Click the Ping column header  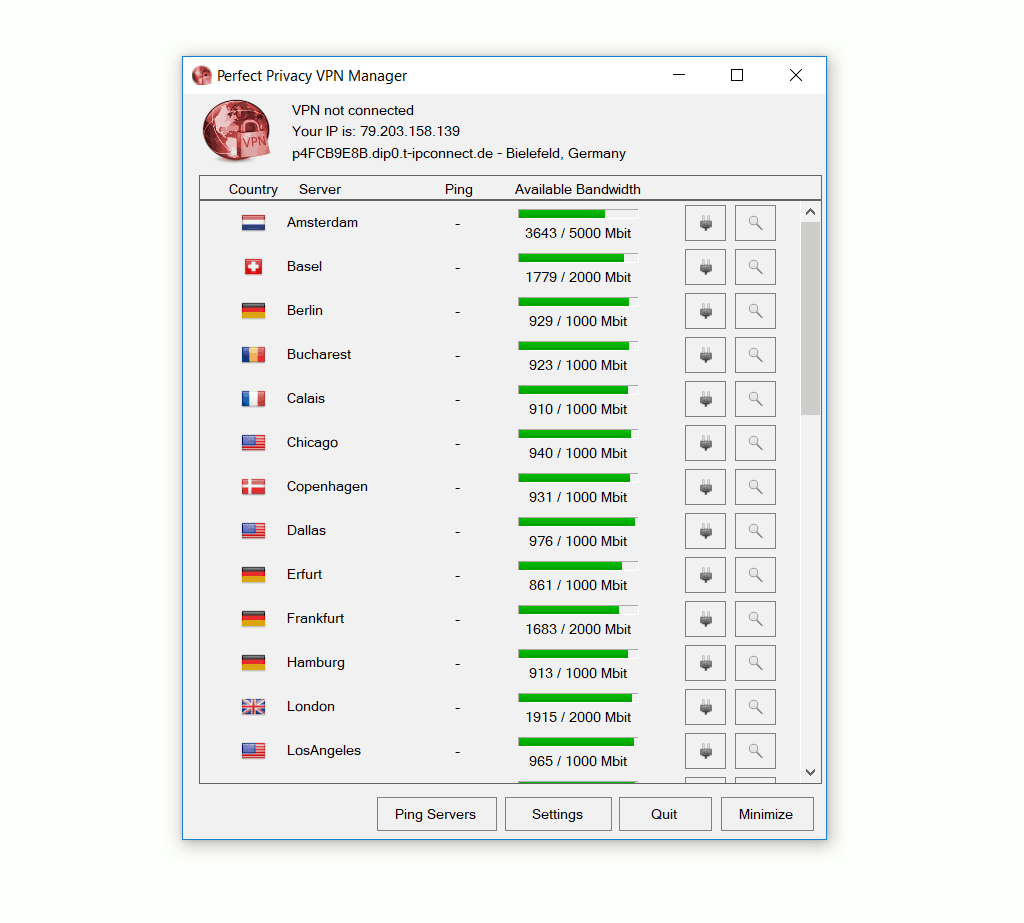click(458, 189)
